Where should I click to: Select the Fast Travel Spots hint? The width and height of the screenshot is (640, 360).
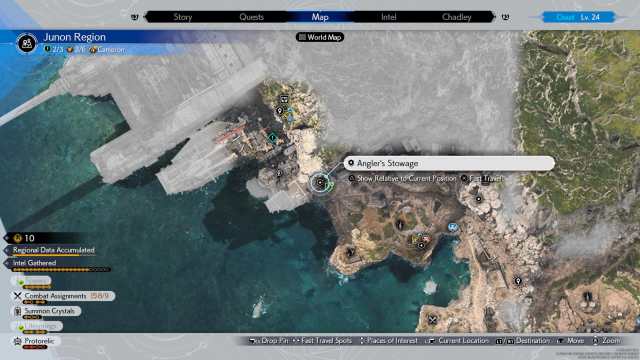click(322, 340)
